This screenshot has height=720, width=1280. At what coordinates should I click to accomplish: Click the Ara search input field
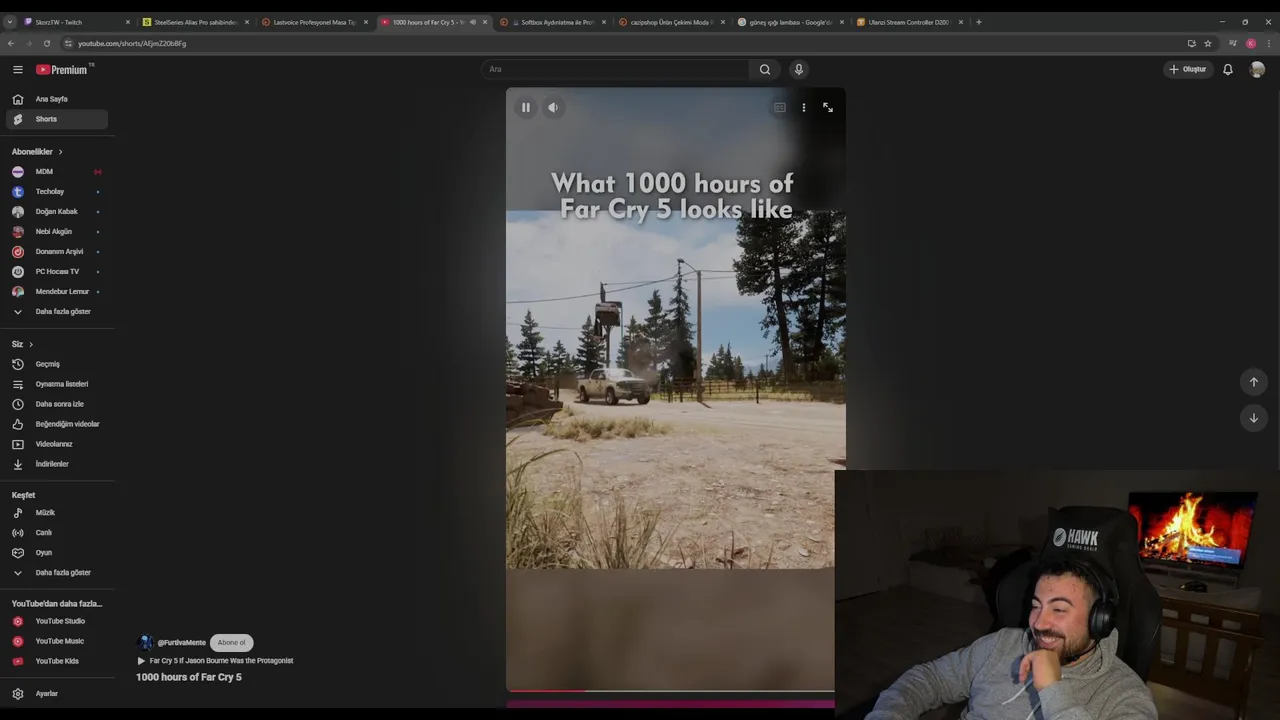615,69
